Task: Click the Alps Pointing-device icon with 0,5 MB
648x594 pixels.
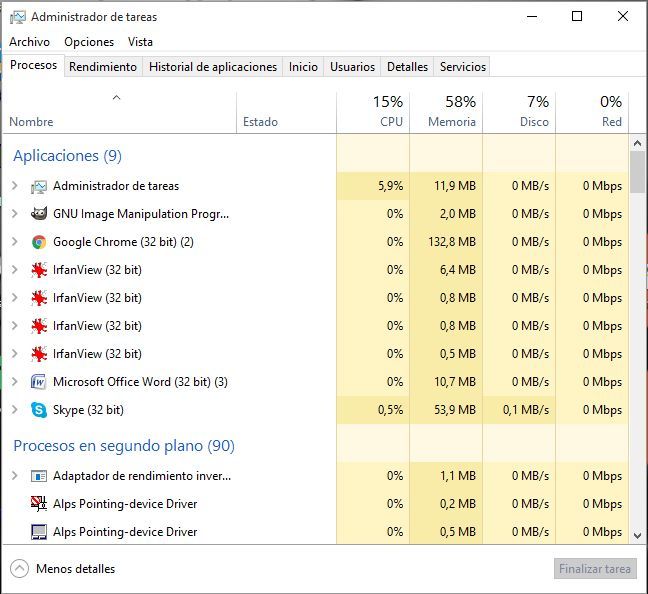Action: [x=39, y=532]
